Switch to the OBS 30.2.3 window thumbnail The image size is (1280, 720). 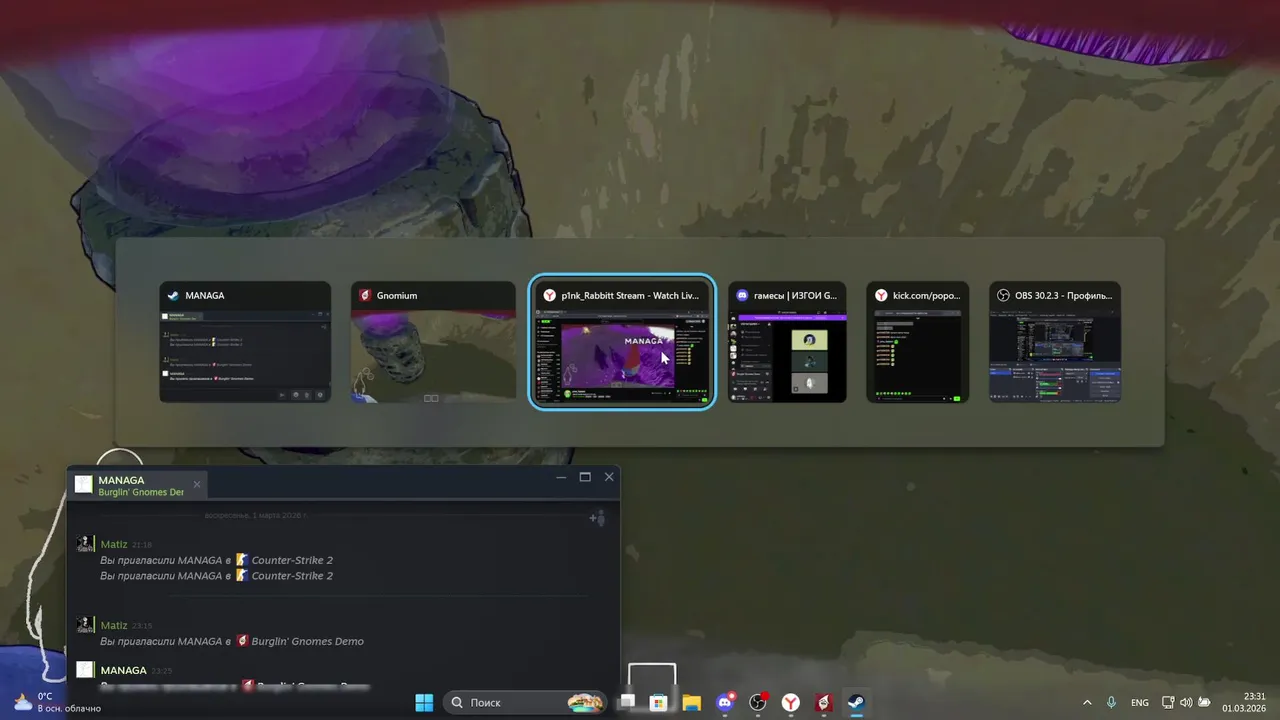(x=1055, y=342)
